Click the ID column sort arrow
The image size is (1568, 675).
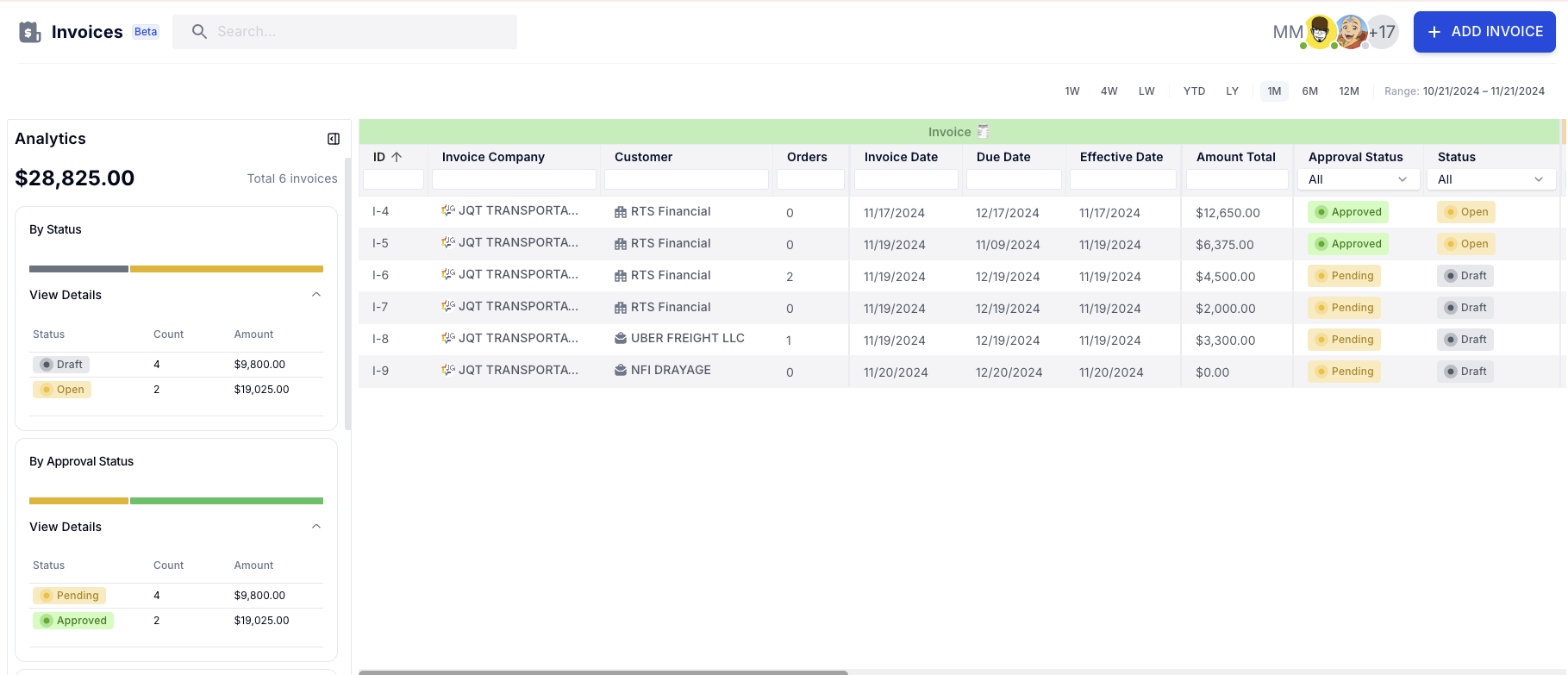point(397,157)
